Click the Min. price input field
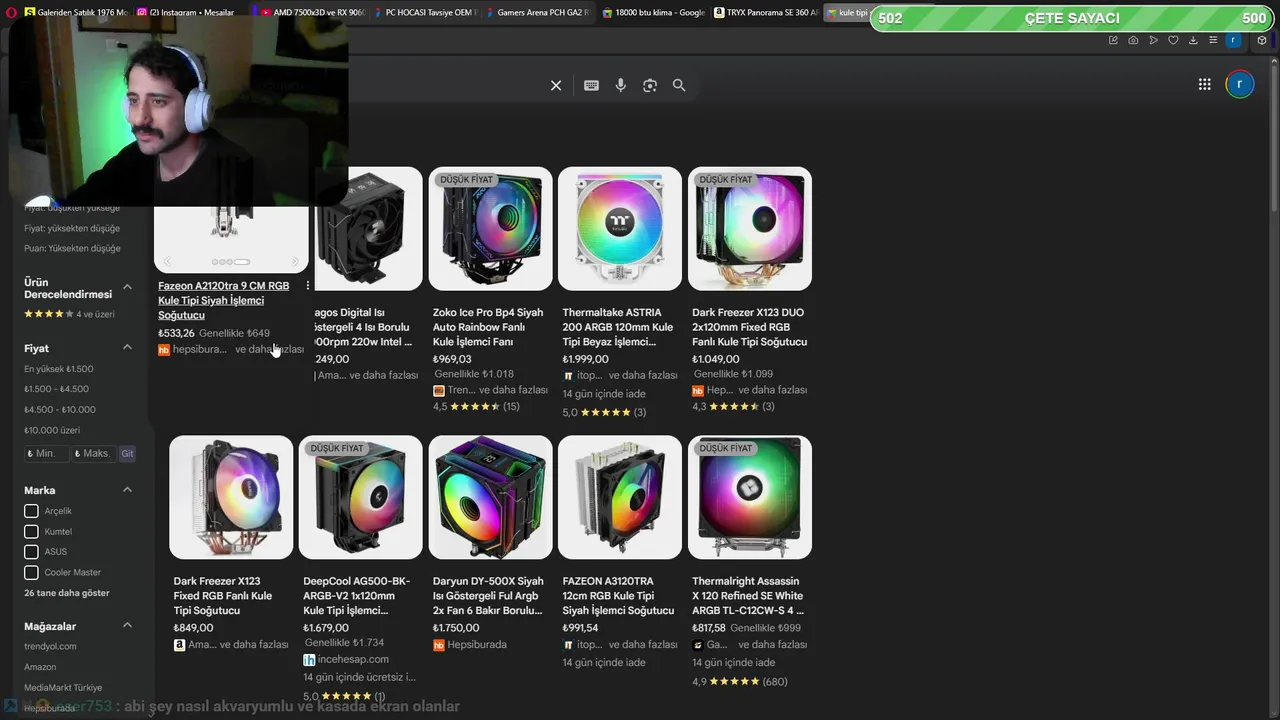Image resolution: width=1280 pixels, height=720 pixels. point(47,454)
